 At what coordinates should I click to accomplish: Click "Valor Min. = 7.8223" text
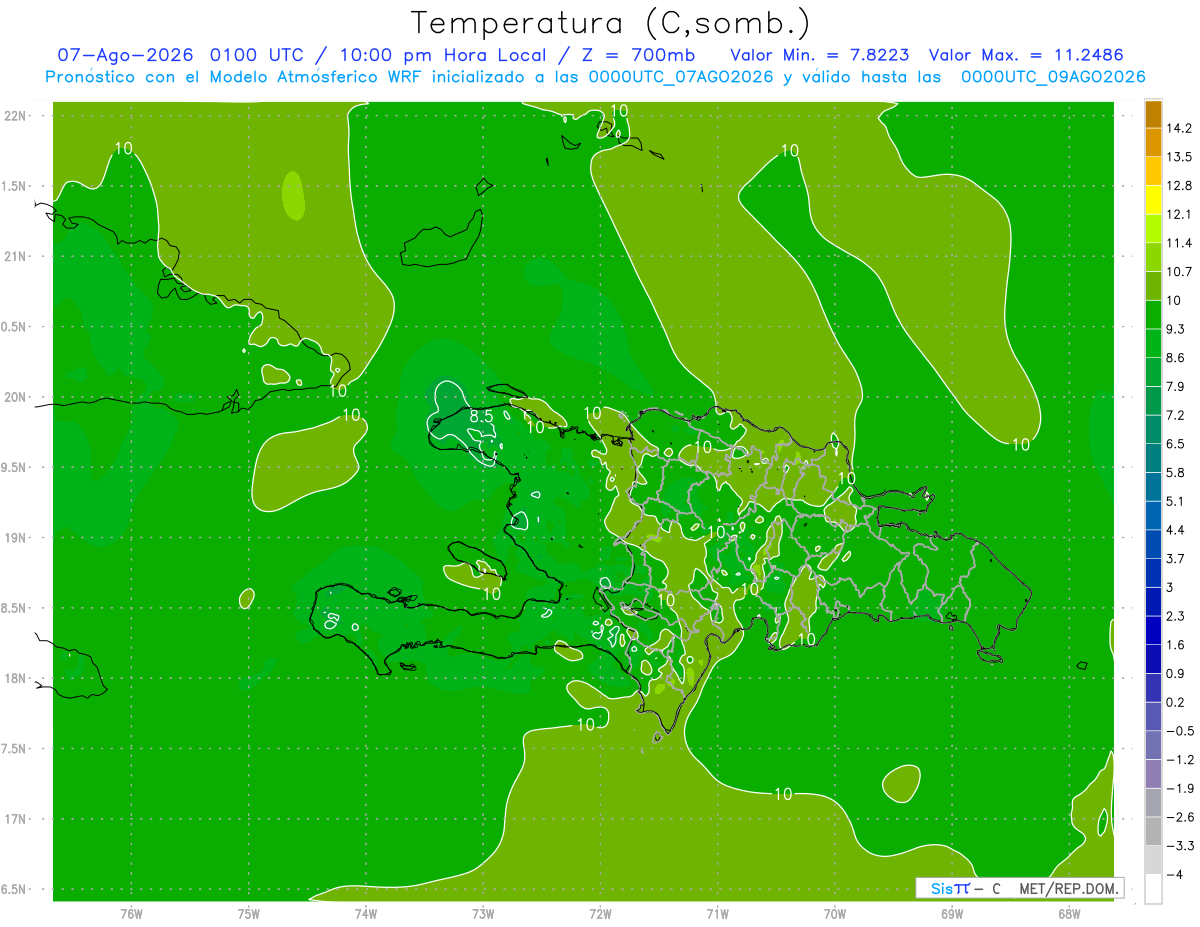pyautogui.click(x=821, y=55)
